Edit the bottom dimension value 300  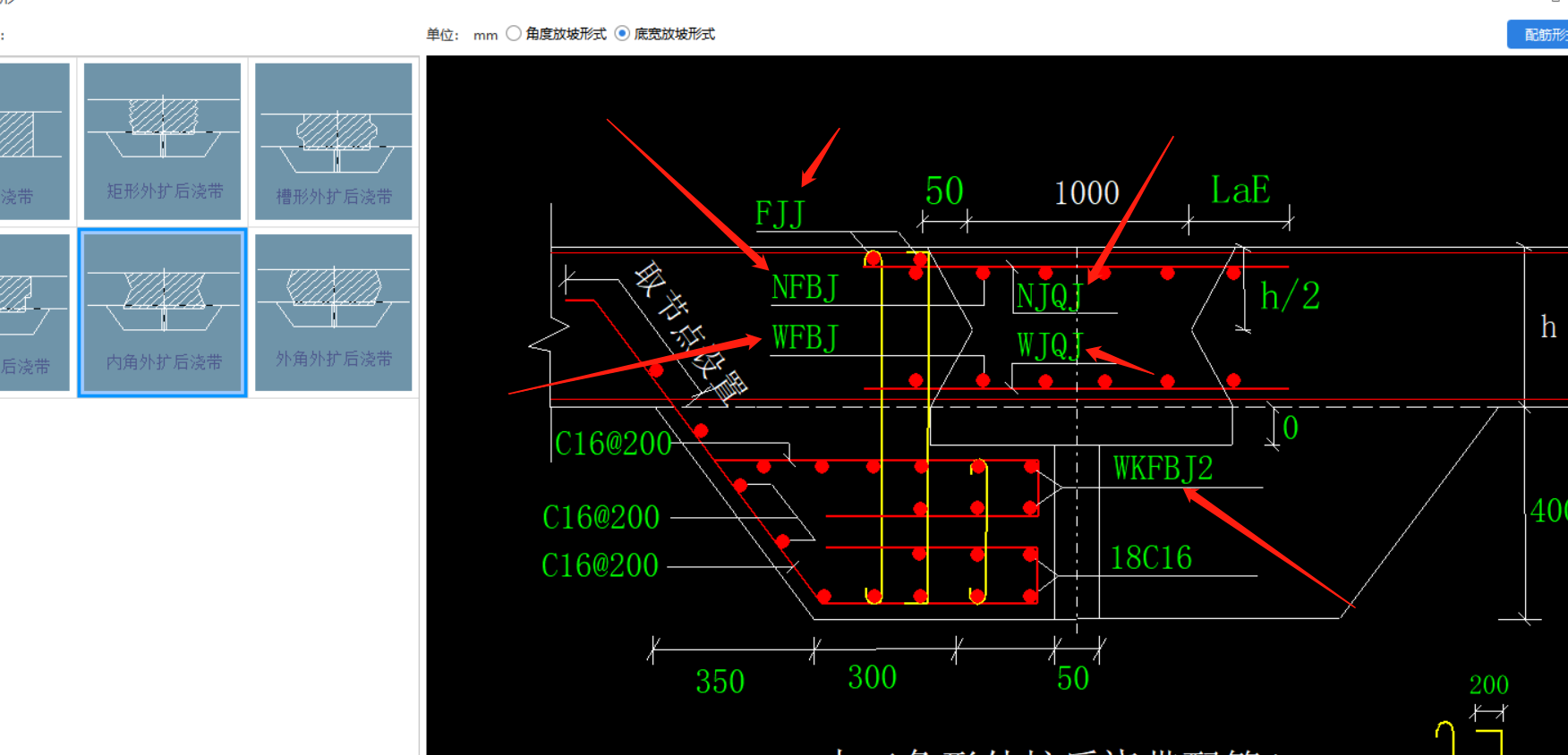click(x=873, y=677)
